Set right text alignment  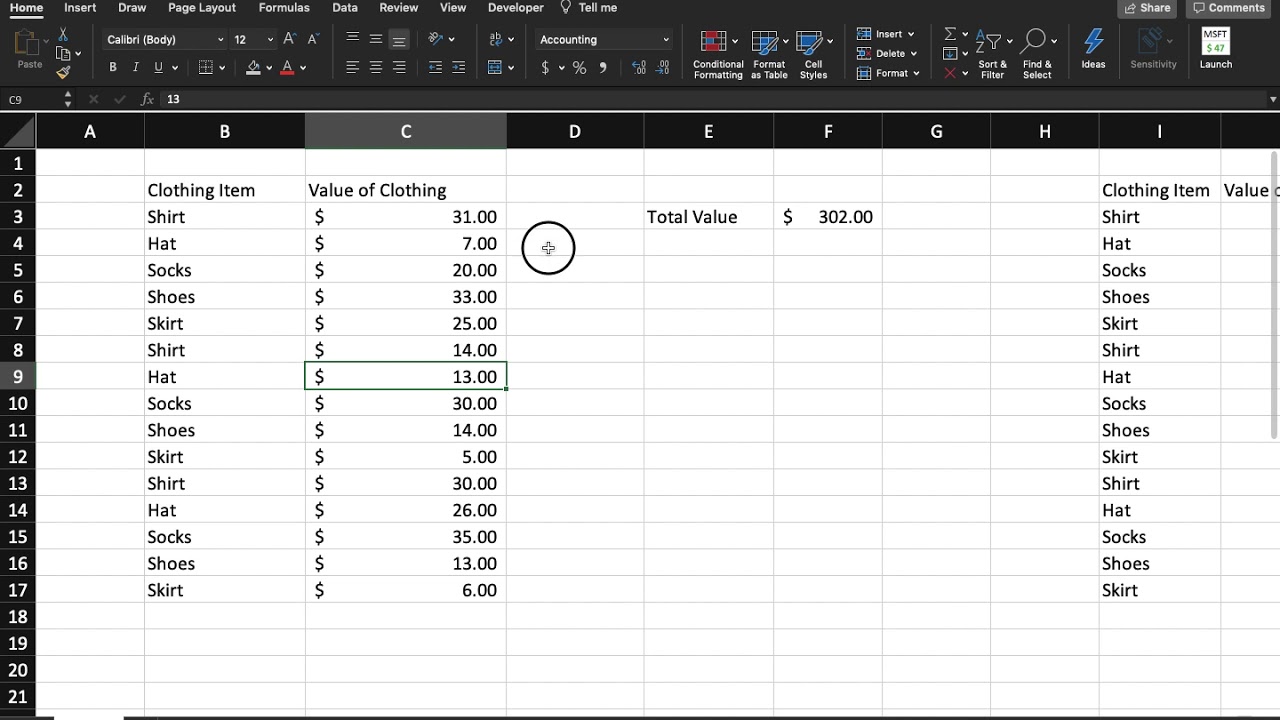coord(399,68)
